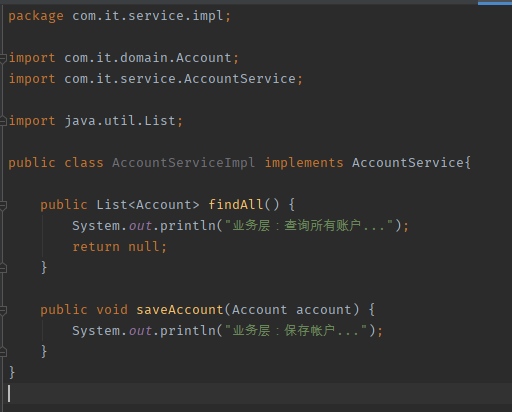This screenshot has height=412, width=512.
Task: Toggle fold marker beside 'import java.util.List'
Action: point(3,121)
